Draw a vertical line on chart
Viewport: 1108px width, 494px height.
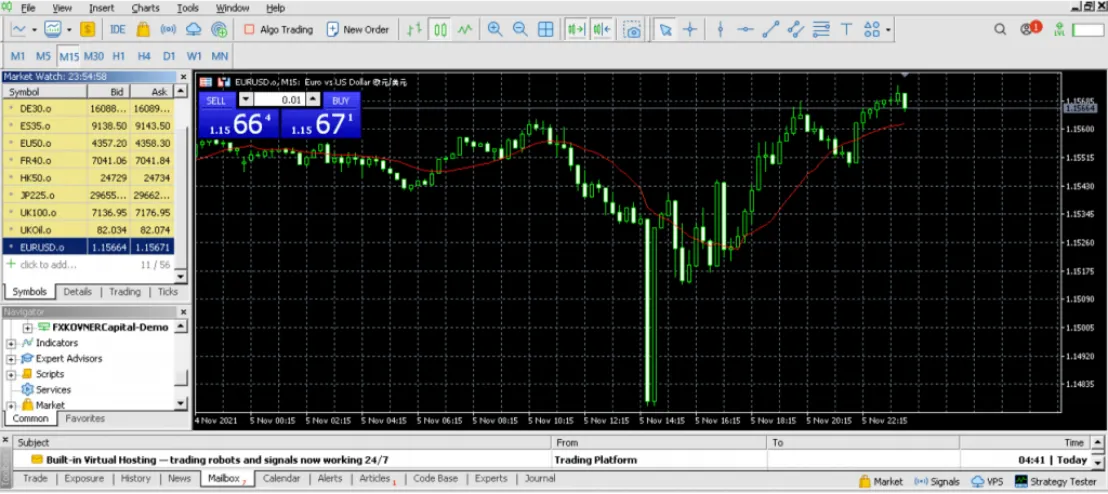click(x=720, y=30)
